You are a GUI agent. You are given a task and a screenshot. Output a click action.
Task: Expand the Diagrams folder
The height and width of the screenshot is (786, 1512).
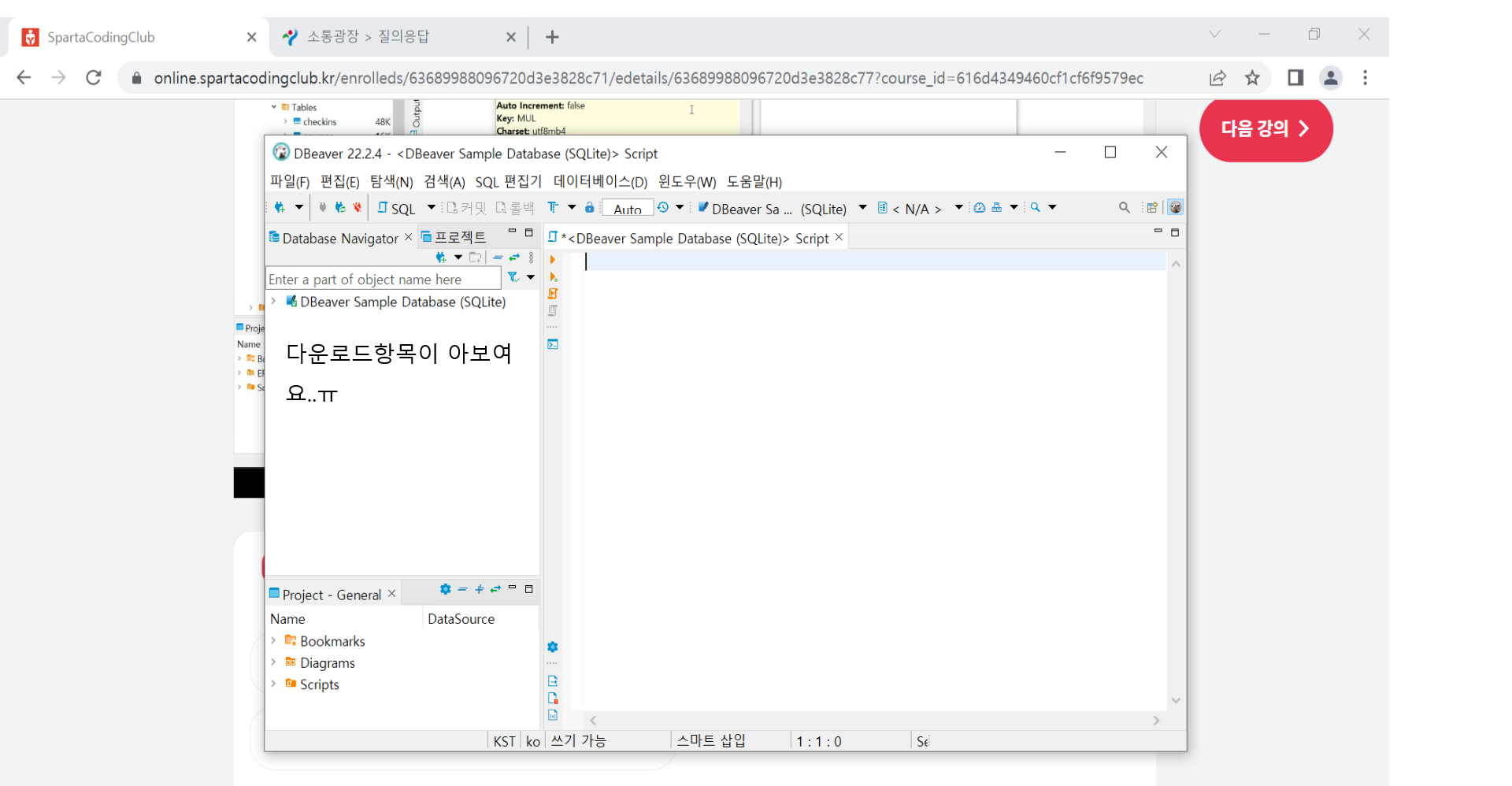click(x=273, y=662)
